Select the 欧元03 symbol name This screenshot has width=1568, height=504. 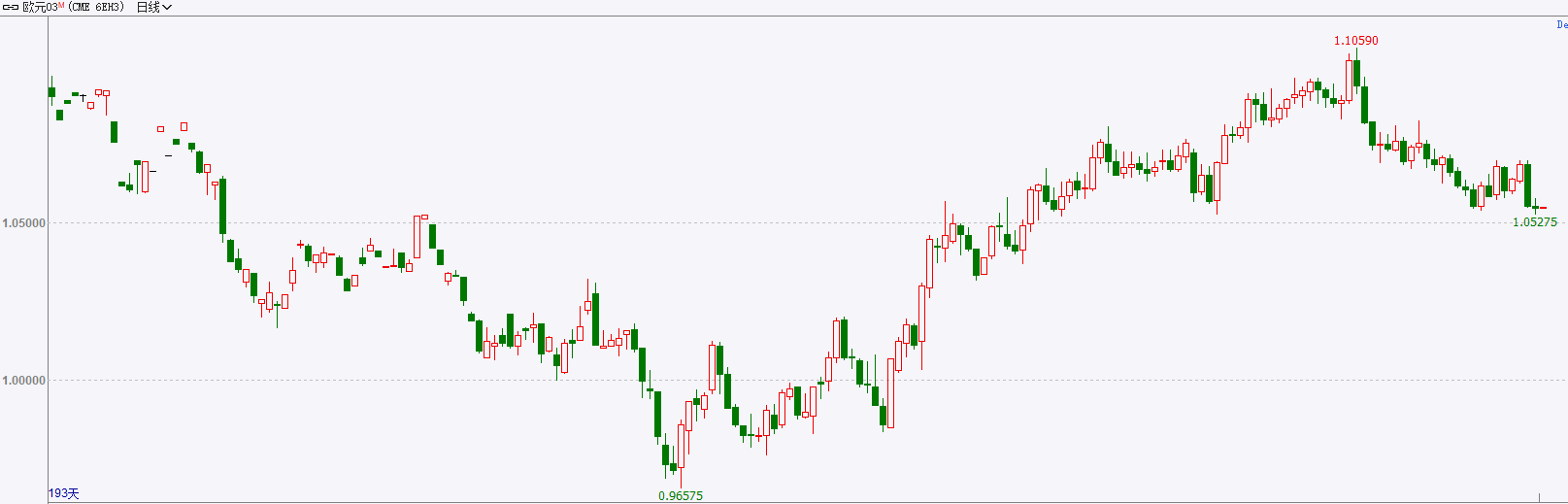pos(39,7)
